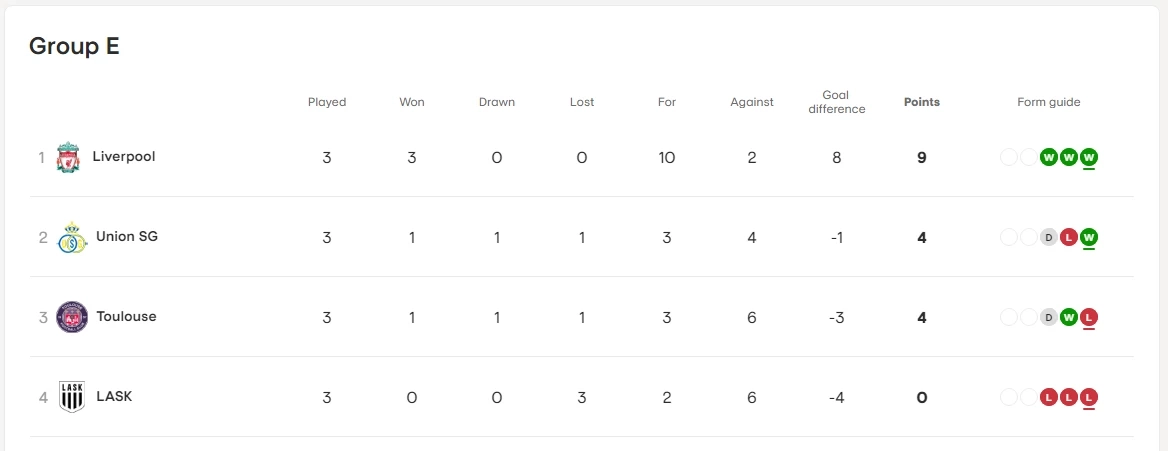This screenshot has height=451, width=1168.
Task: Open the Union SG team link
Action: tap(127, 237)
